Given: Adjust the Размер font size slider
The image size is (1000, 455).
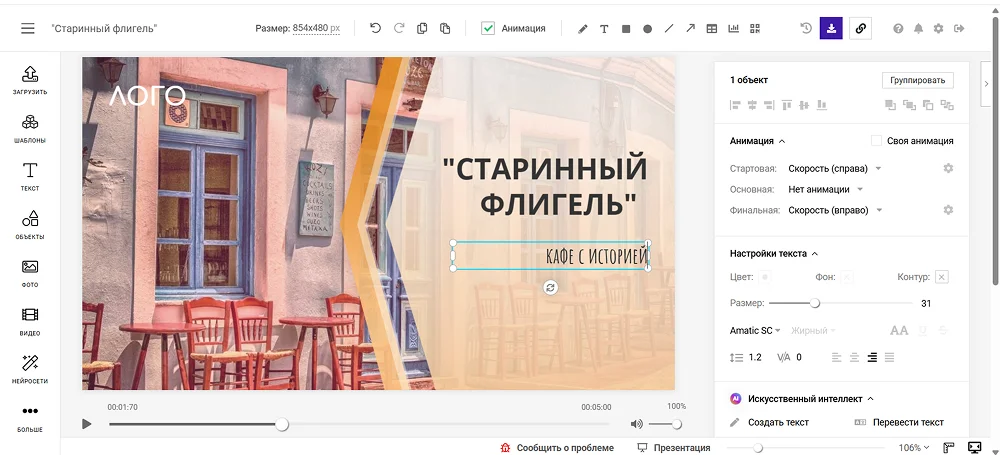Looking at the screenshot, I should coord(814,304).
